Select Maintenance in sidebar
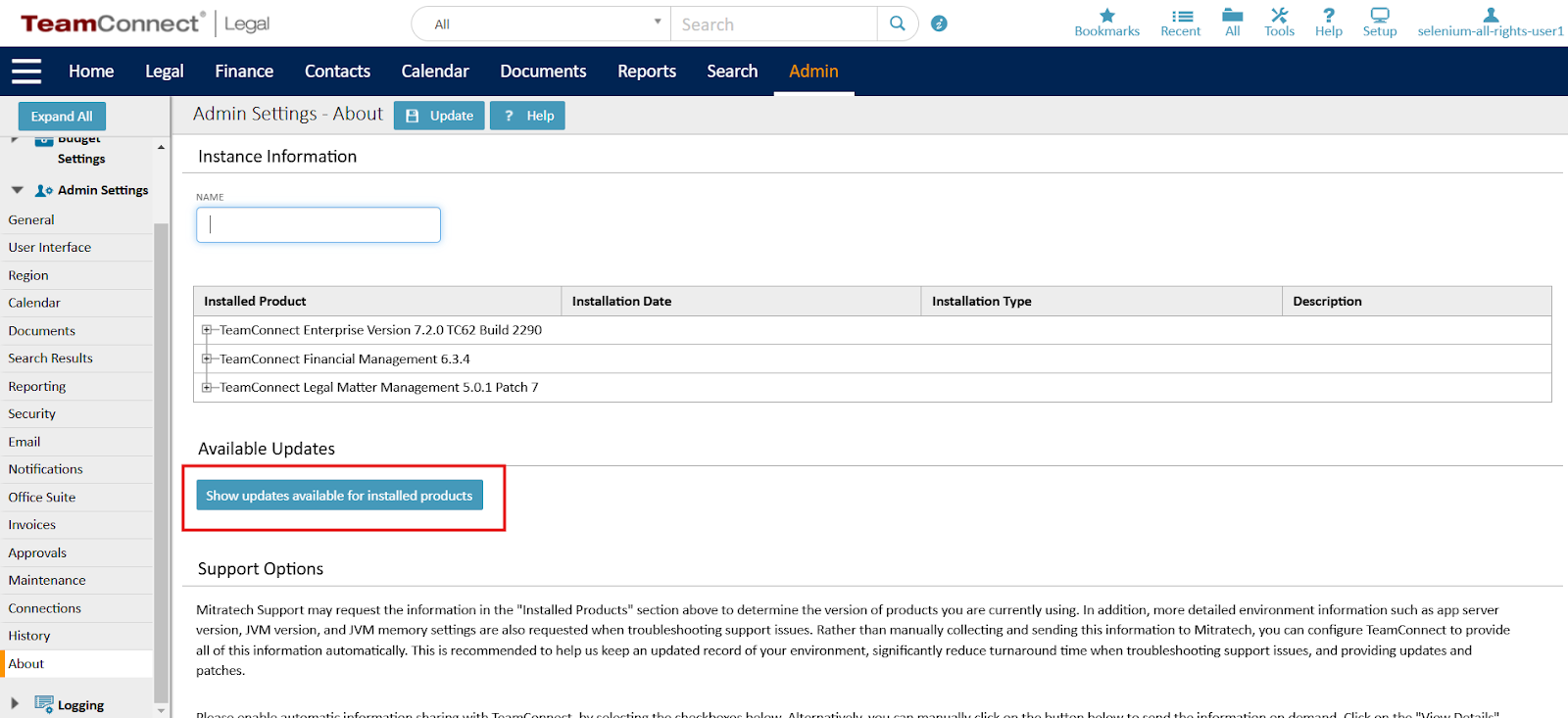This screenshot has height=718, width=1568. pyautogui.click(x=76, y=581)
